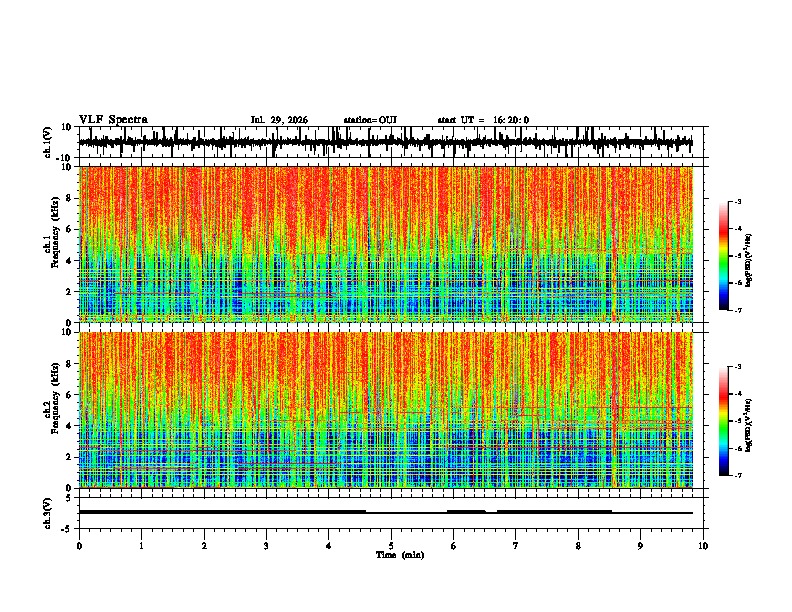Image resolution: width=792 pixels, height=612 pixels.
Task: Click the '5' tick on ch.3(V) axis
Action: click(x=69, y=497)
